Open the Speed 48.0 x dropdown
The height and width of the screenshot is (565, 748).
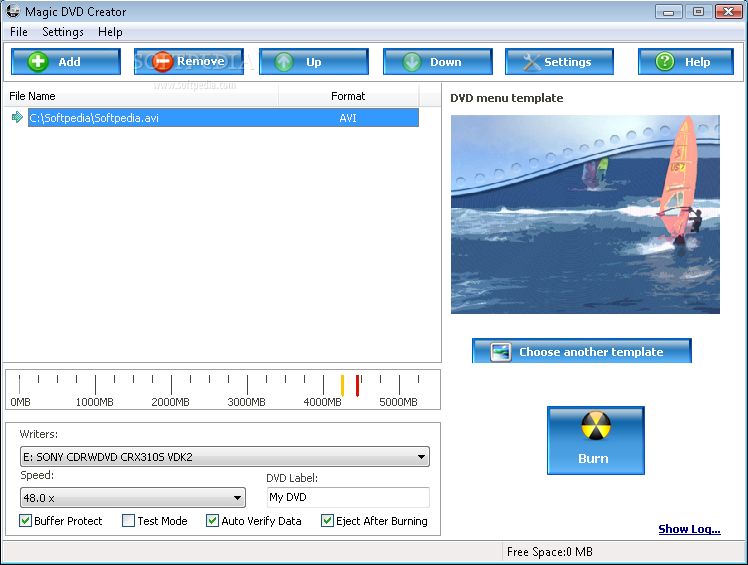pos(133,498)
